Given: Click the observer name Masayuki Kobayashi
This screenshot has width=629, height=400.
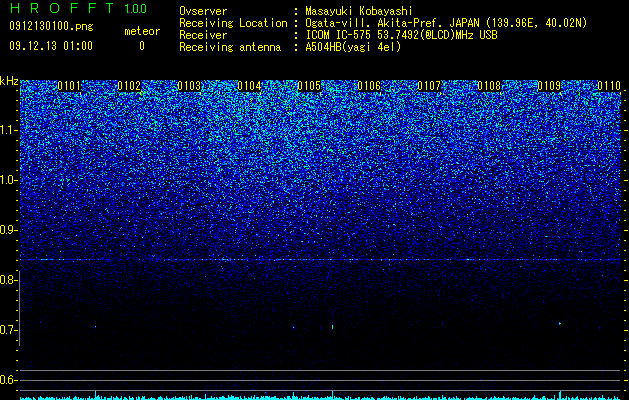Looking at the screenshot, I should click(359, 11).
